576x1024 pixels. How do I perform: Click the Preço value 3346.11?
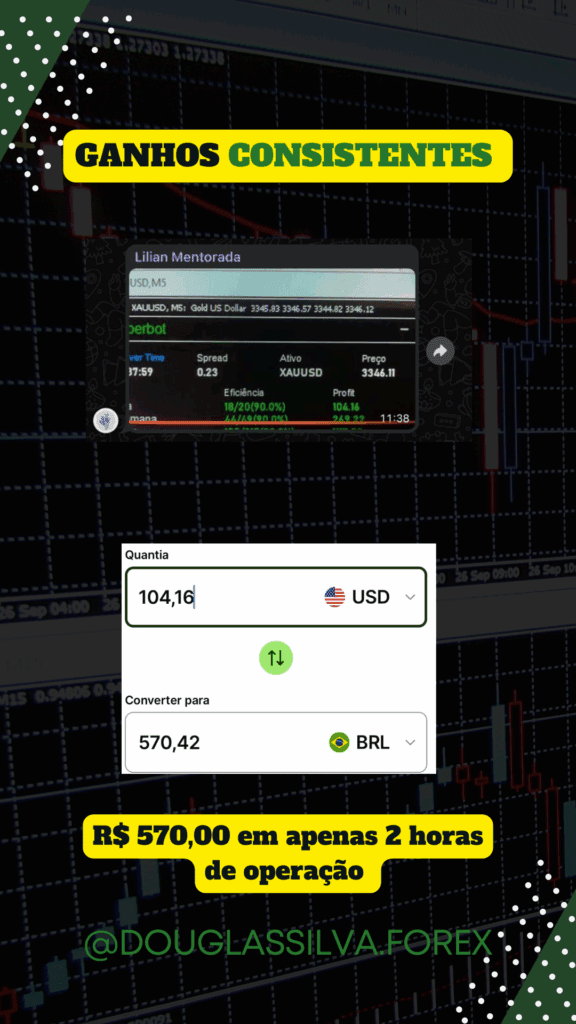(379, 373)
